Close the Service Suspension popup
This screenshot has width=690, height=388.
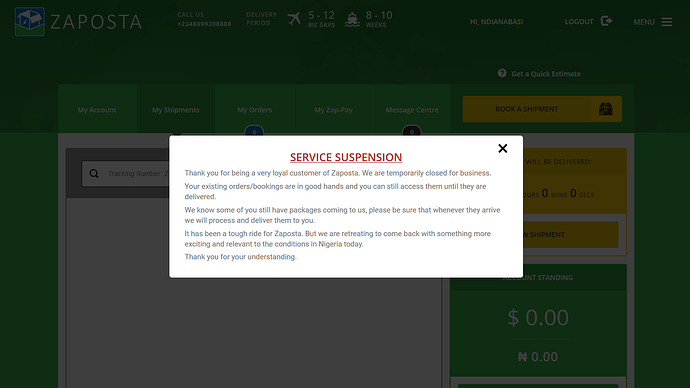pyautogui.click(x=503, y=149)
